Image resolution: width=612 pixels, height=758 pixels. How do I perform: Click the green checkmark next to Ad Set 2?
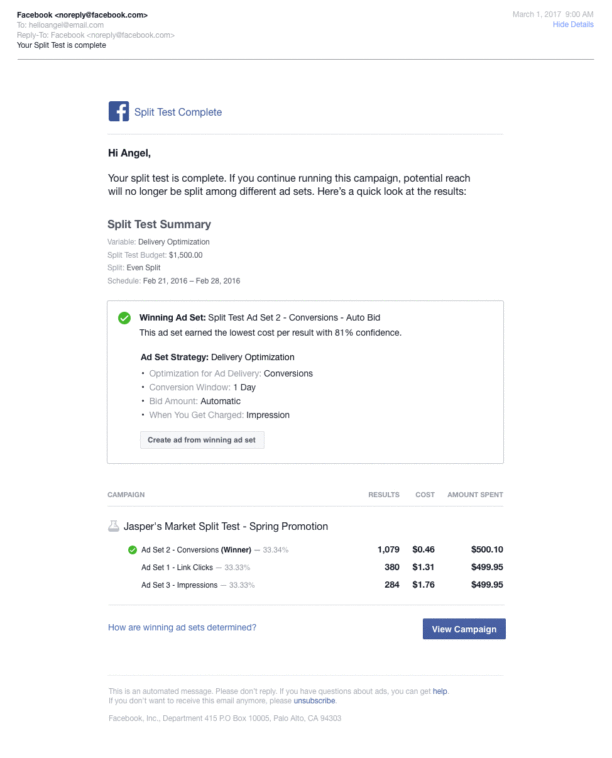coord(132,549)
